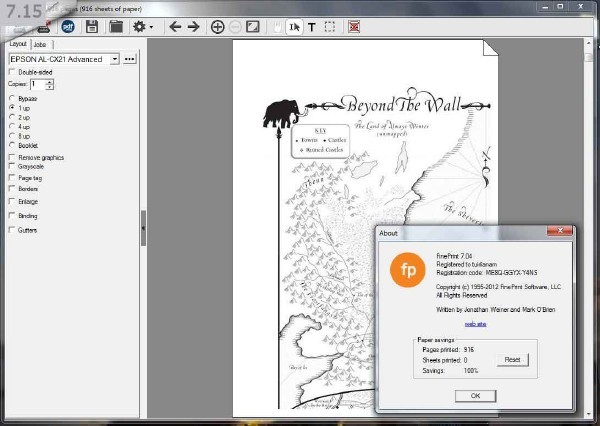Image resolution: width=600 pixels, height=426 pixels.
Task: Switch to the Jobs tab
Action: 40,44
